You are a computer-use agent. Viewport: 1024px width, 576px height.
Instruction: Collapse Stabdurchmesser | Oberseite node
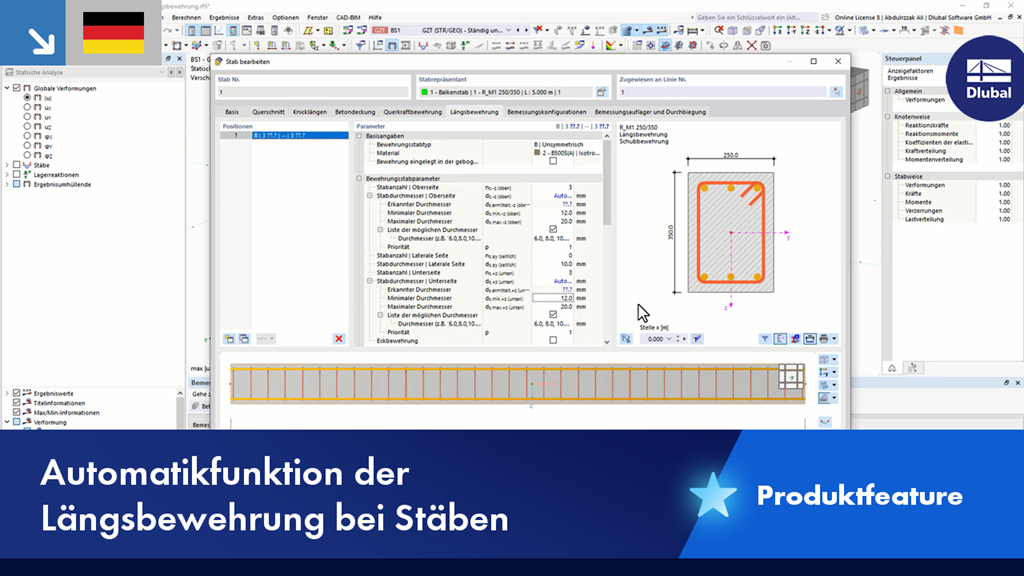coord(370,195)
